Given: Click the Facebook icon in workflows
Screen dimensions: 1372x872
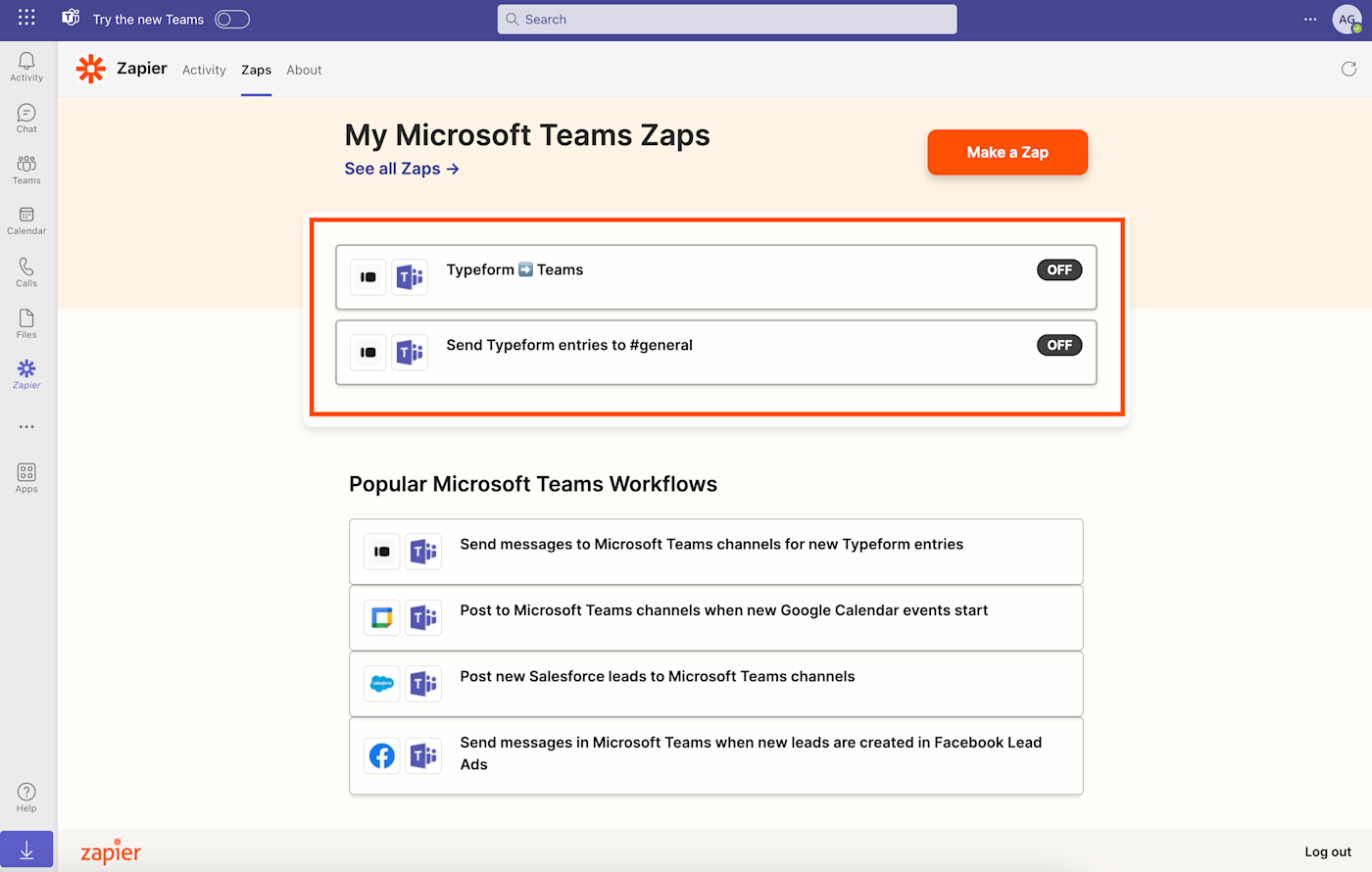Looking at the screenshot, I should [x=382, y=755].
